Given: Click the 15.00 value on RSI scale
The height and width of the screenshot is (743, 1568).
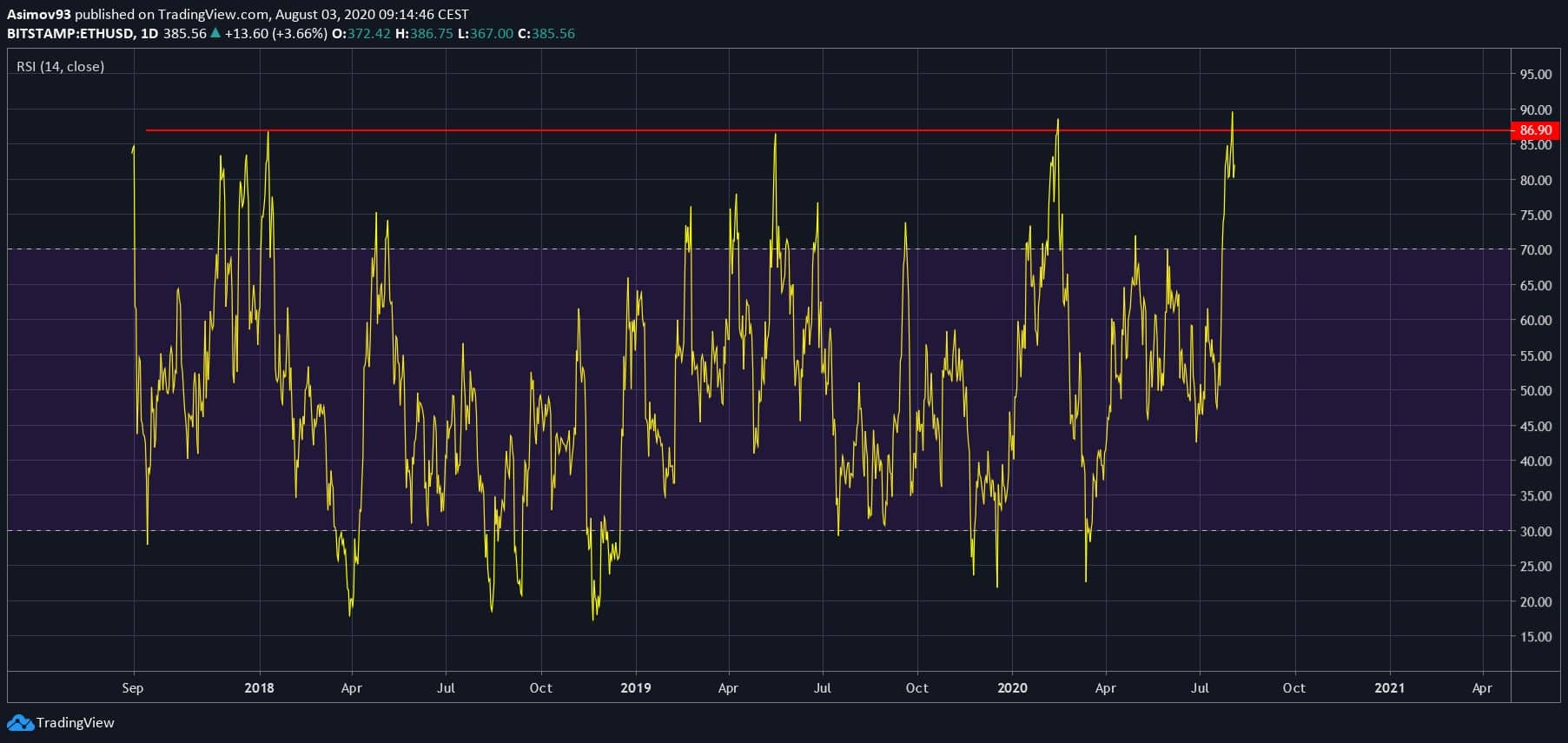Looking at the screenshot, I should point(1535,636).
